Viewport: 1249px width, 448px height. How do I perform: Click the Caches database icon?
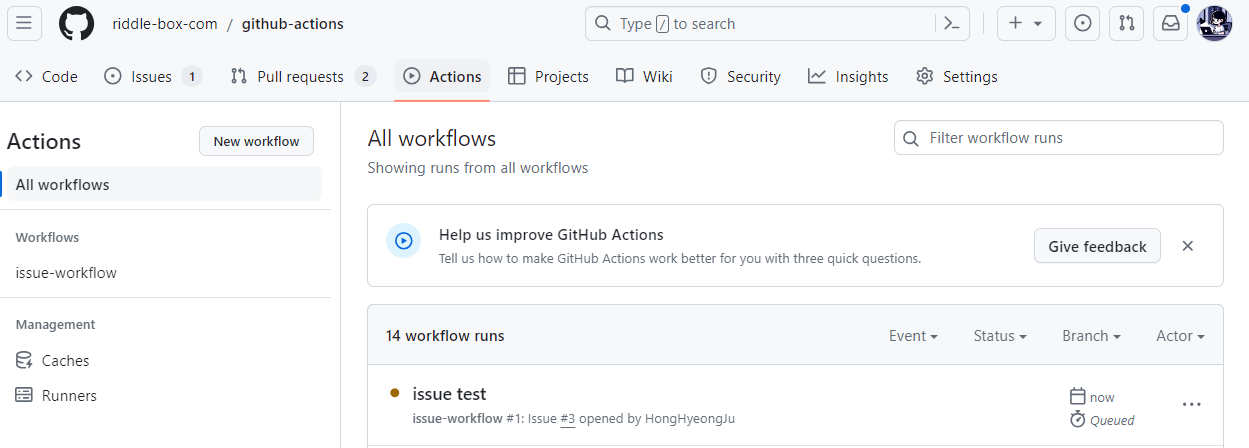pyautogui.click(x=24, y=360)
